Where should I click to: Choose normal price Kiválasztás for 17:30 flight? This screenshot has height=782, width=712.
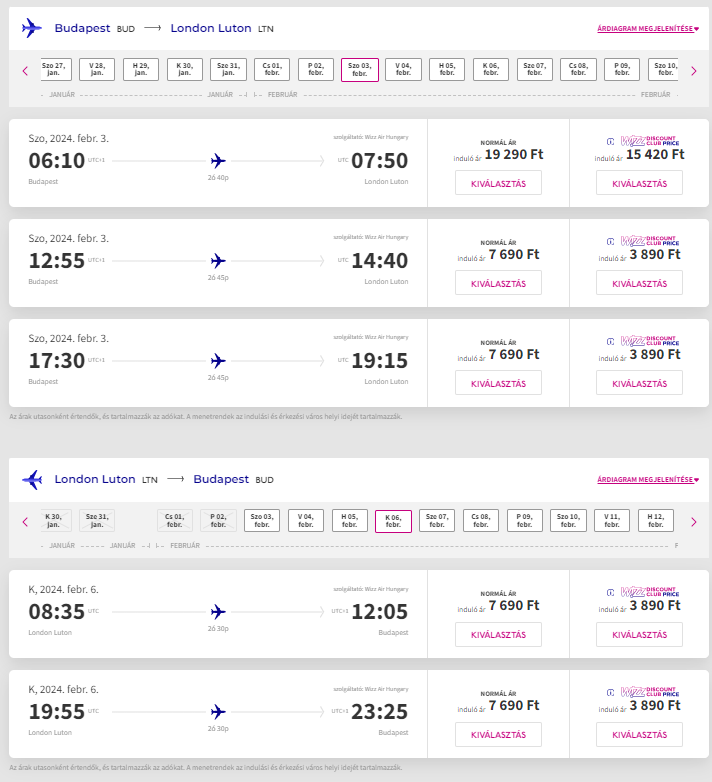click(498, 383)
